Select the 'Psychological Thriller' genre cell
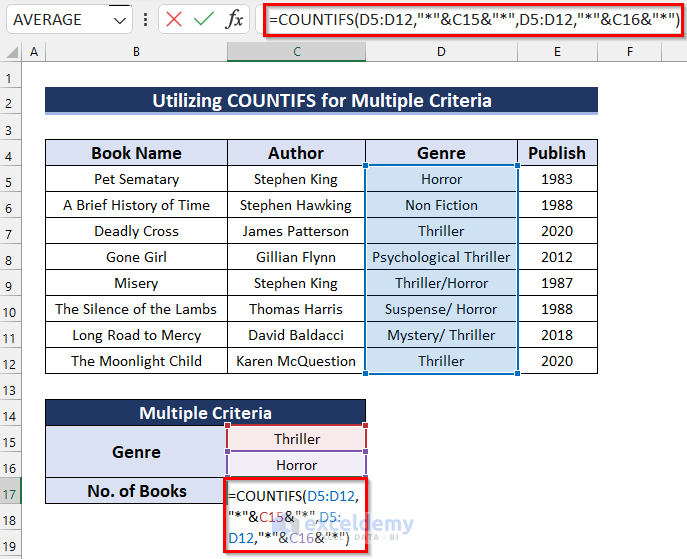The width and height of the screenshot is (687, 559). pyautogui.click(x=441, y=257)
